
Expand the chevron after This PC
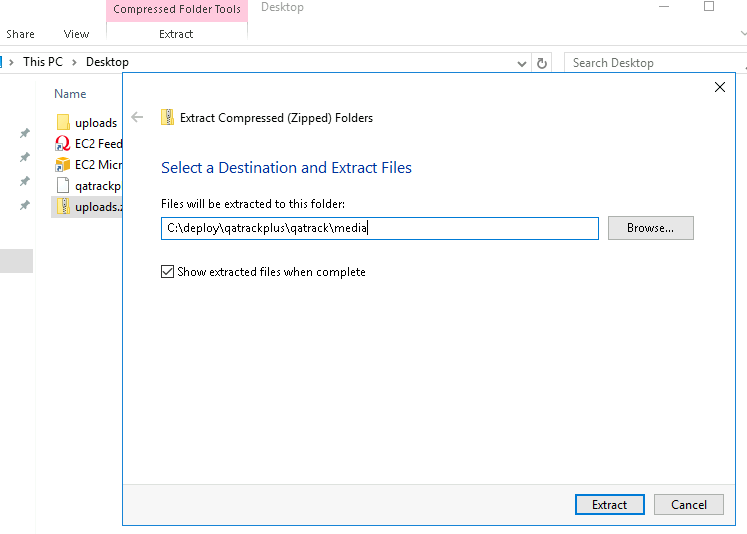pos(74,62)
